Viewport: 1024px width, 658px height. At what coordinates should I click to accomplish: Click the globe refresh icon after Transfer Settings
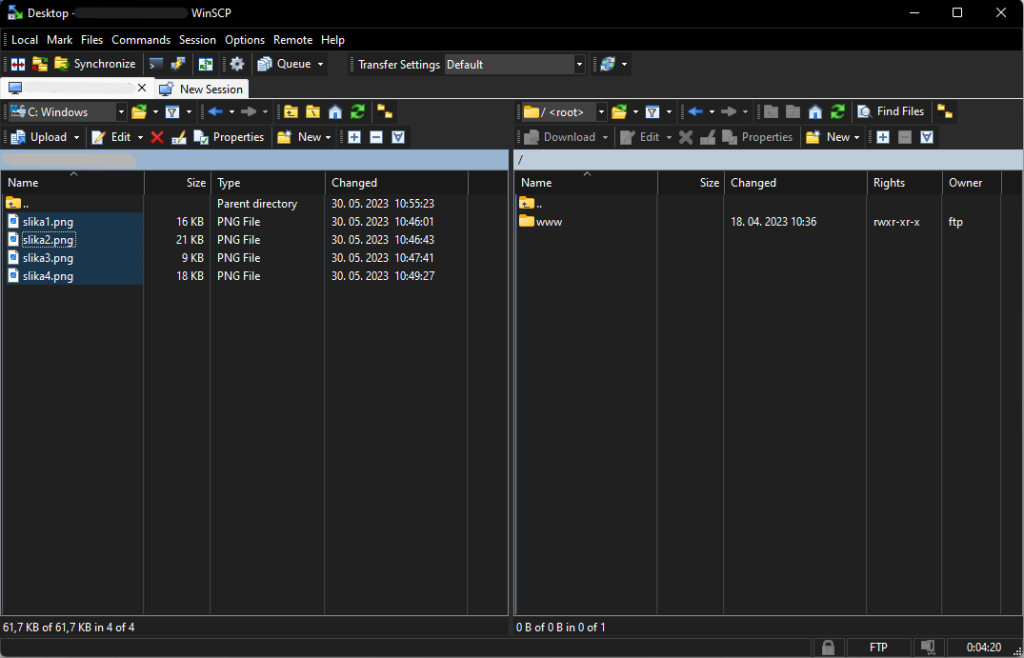608,64
